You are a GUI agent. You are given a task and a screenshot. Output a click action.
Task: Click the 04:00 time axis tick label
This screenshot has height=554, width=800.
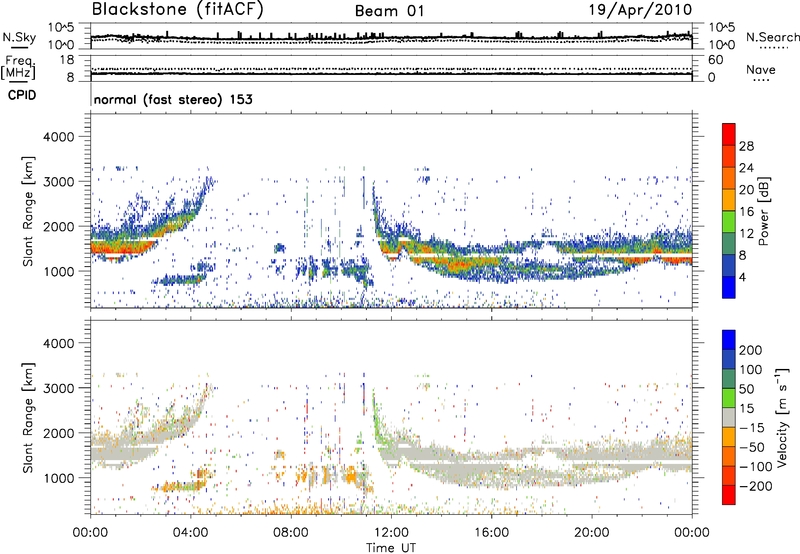click(x=191, y=533)
